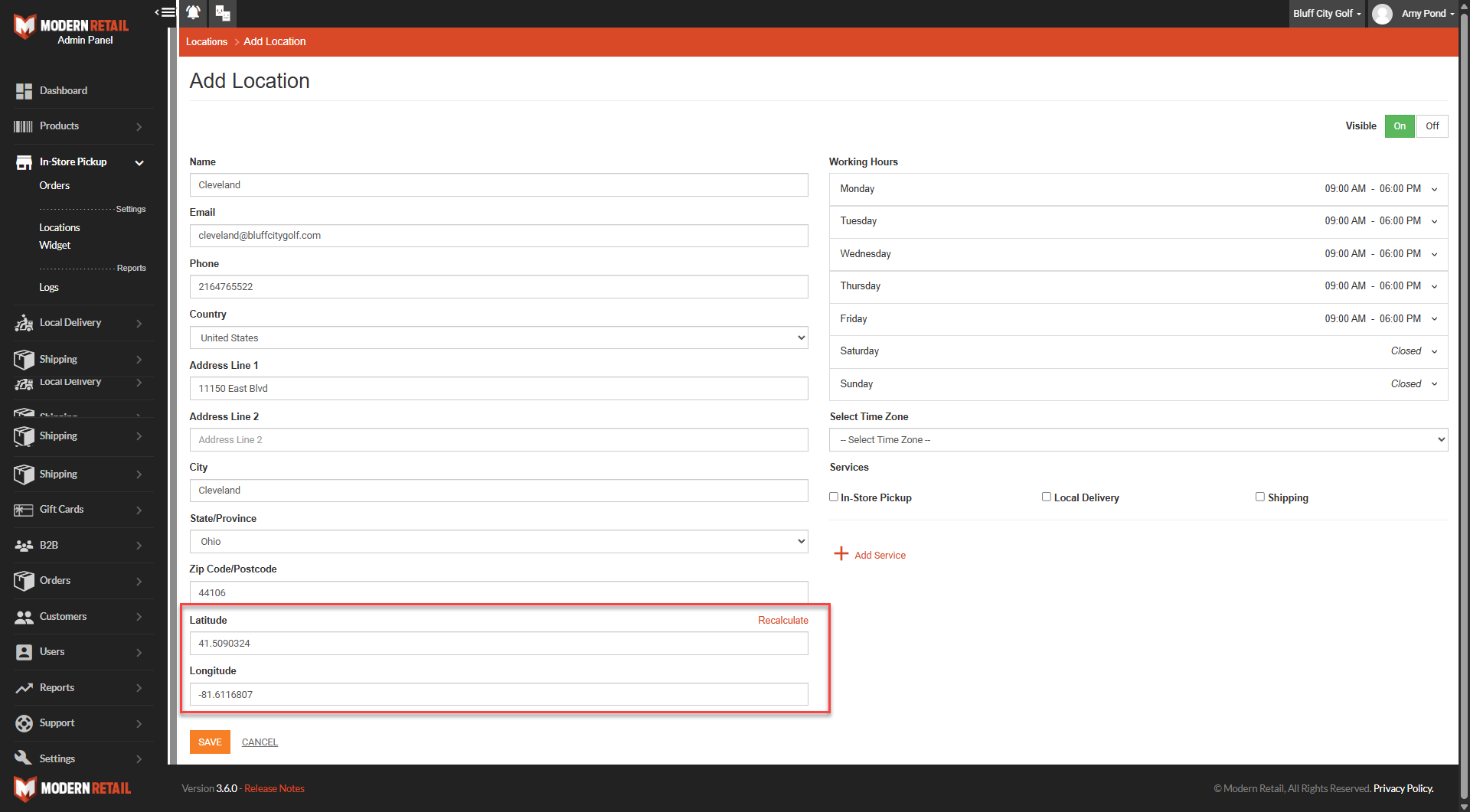Screen dimensions: 1470x812
Task: Click the Amy Pond user avatar
Action: [x=1382, y=14]
